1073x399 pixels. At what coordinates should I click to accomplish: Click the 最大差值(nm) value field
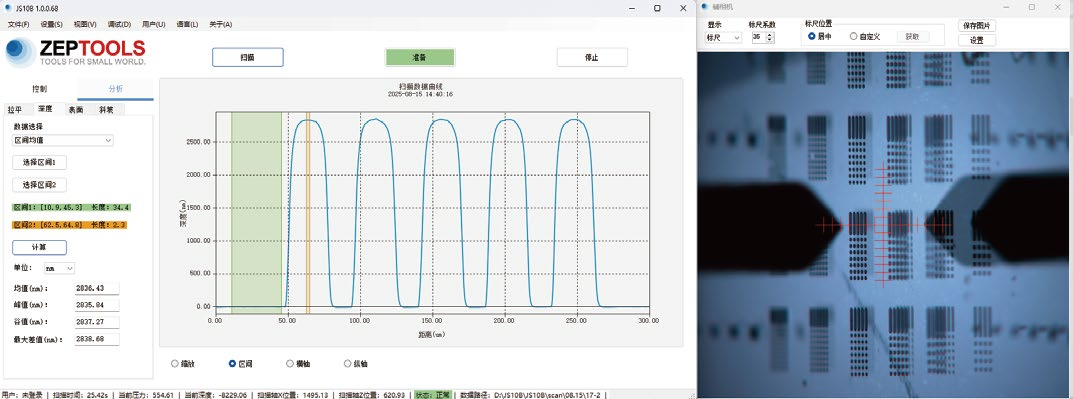96,339
